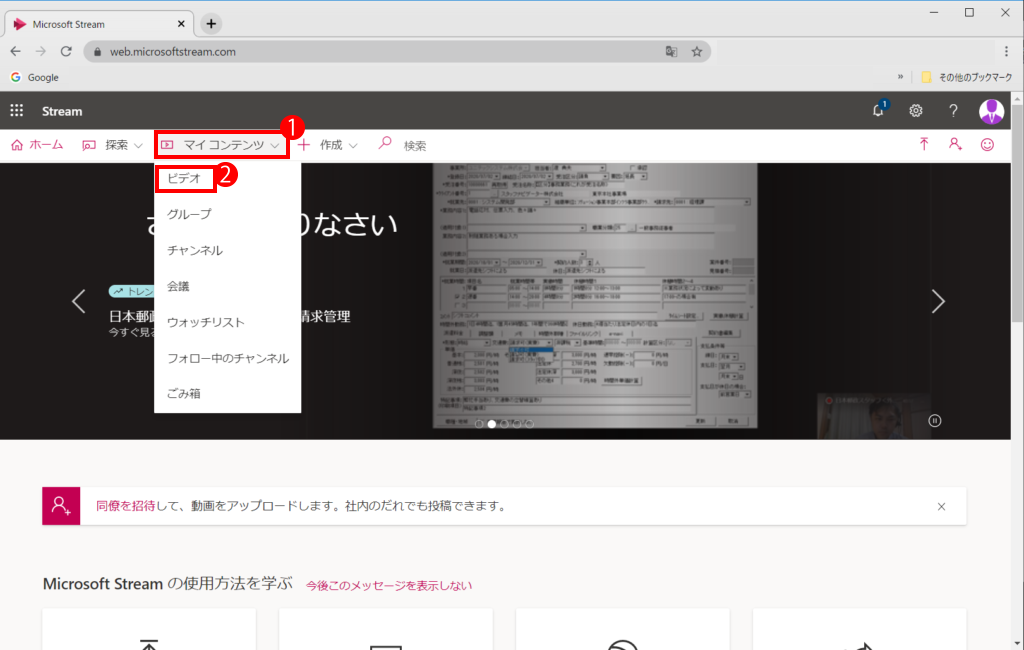The image size is (1024, 650).
Task: Open the Google bookmark
Action: pos(35,77)
